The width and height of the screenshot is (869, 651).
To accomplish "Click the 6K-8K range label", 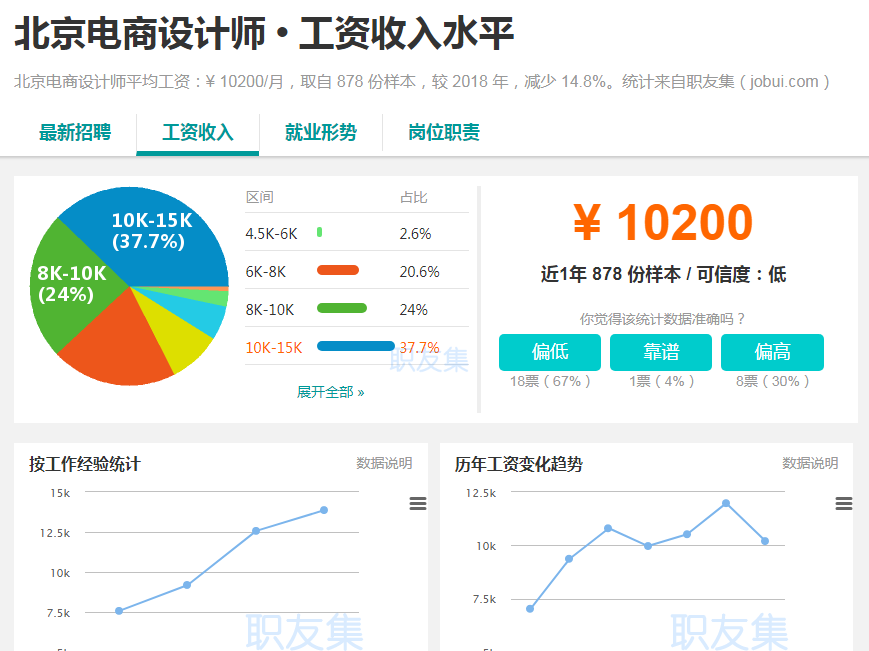I will tap(266, 272).
